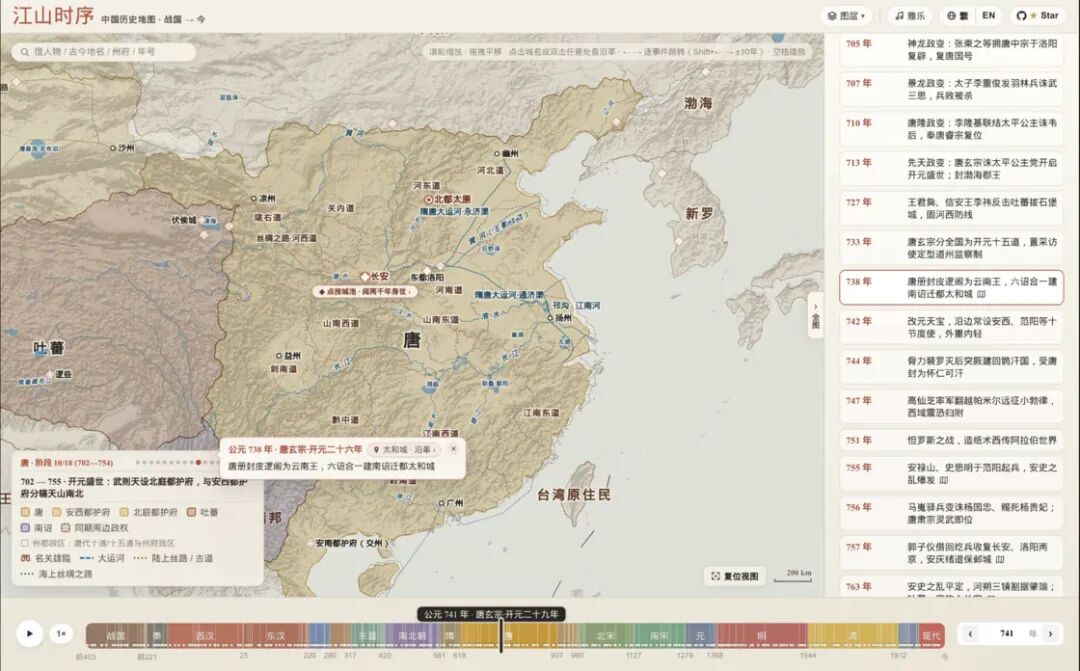Toggle the 南诏 legend color box
Image resolution: width=1080 pixels, height=671 pixels.
25,527
